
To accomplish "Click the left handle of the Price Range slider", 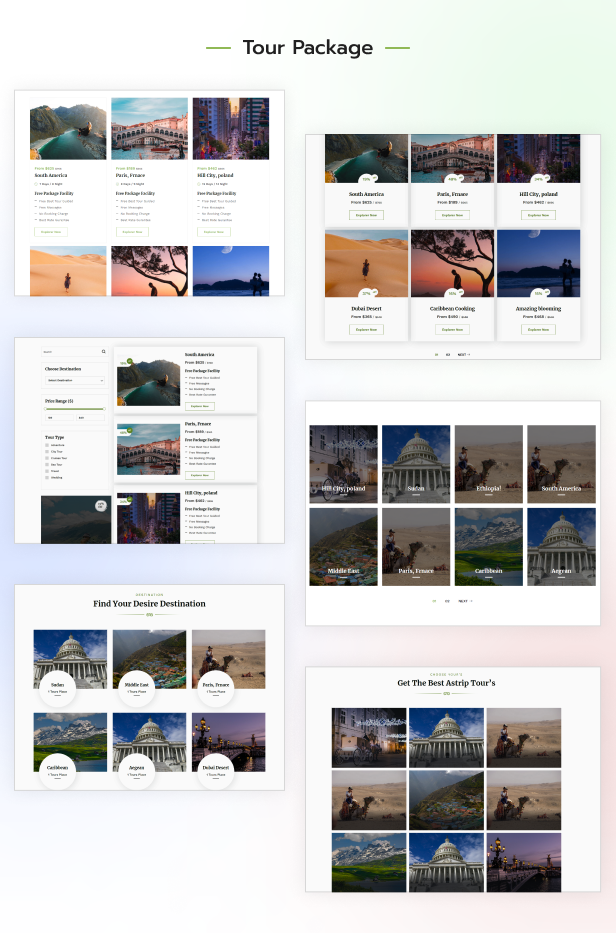I will (x=45, y=409).
